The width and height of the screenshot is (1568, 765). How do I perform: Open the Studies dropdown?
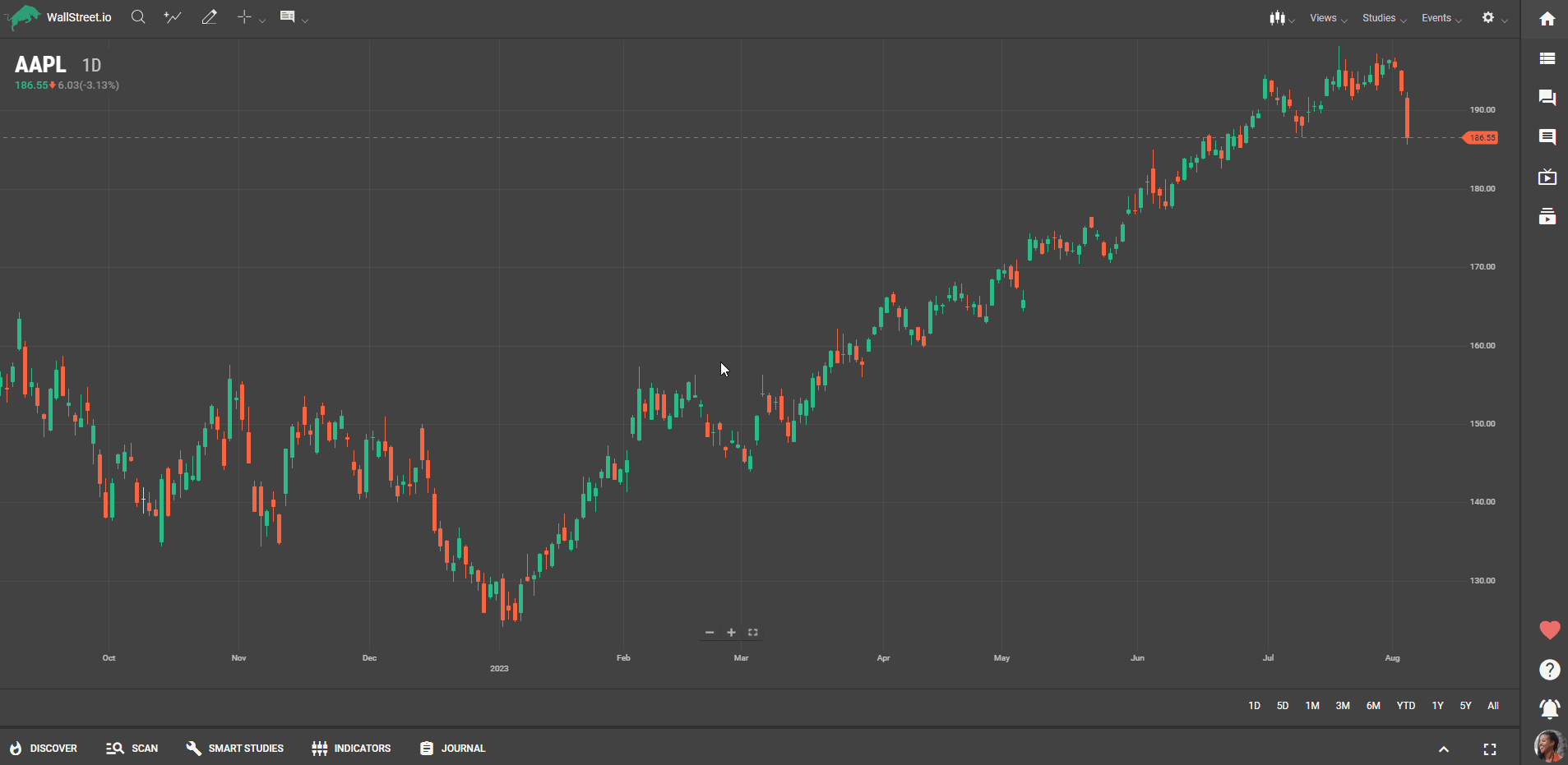coord(1383,18)
